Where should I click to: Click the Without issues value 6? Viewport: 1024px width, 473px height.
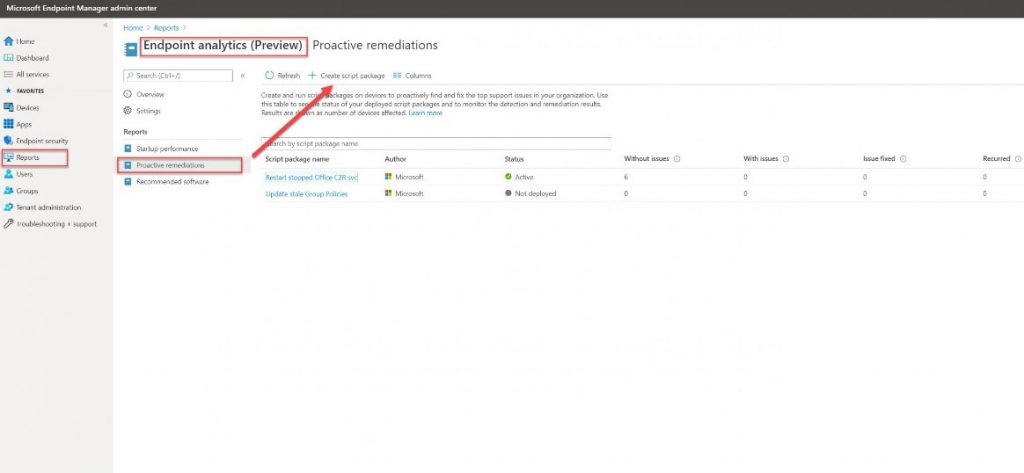626,177
